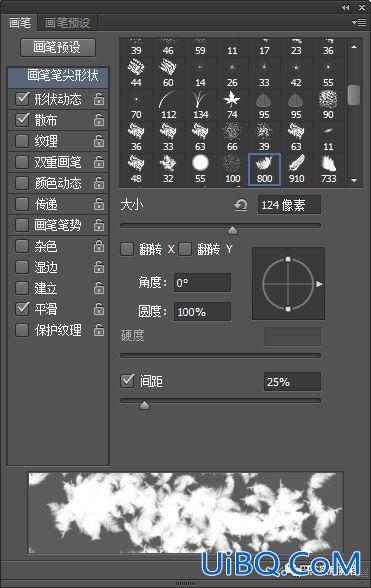Viewport: 371px width, 588px height.
Task: Toggle the lock icon for 杂色
Action: point(99,246)
